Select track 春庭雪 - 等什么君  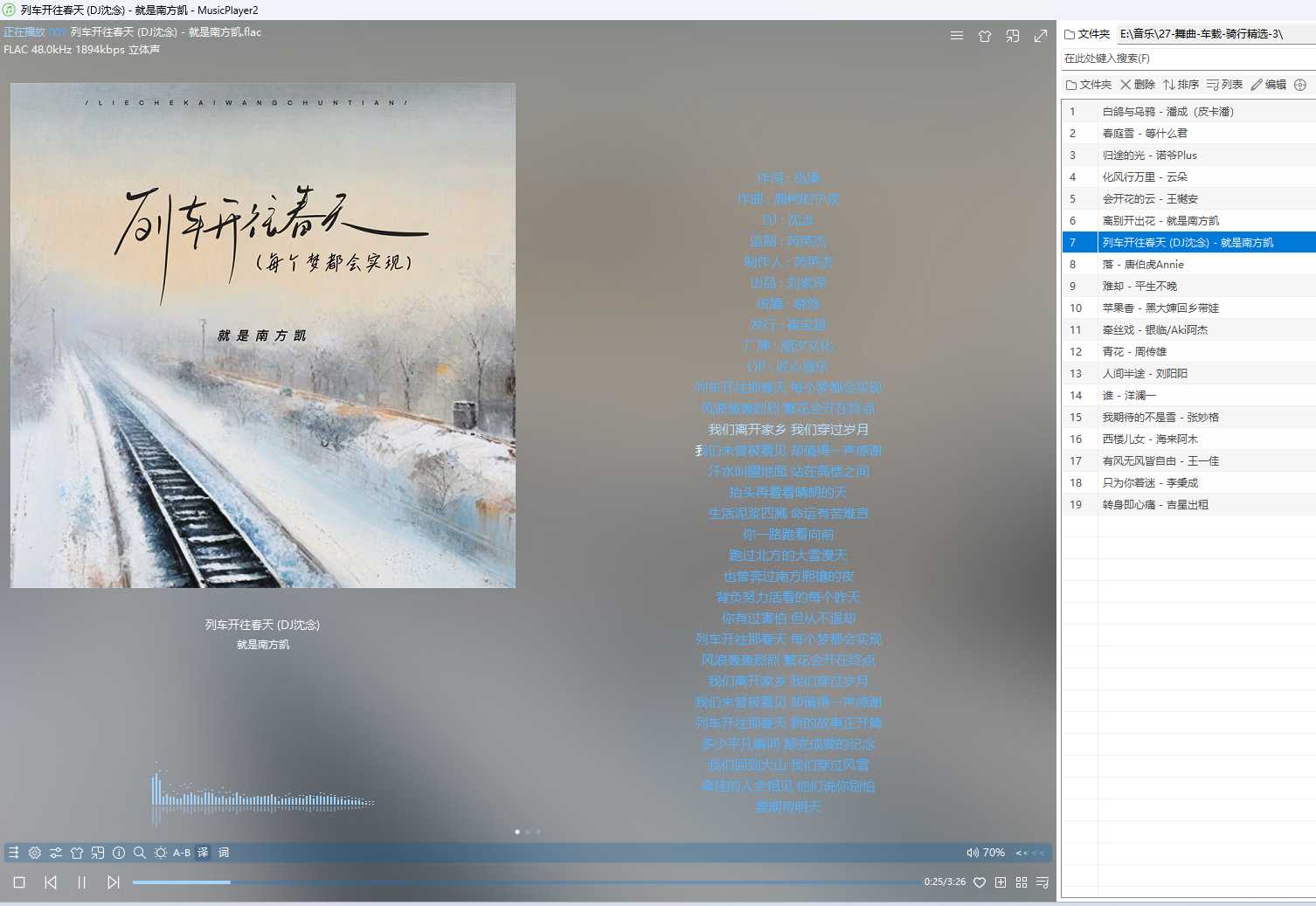[x=1188, y=133]
